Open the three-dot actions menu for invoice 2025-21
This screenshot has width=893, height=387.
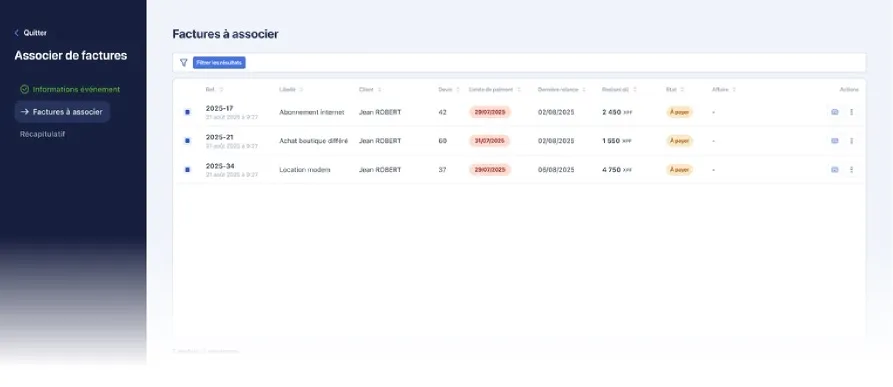pos(851,141)
